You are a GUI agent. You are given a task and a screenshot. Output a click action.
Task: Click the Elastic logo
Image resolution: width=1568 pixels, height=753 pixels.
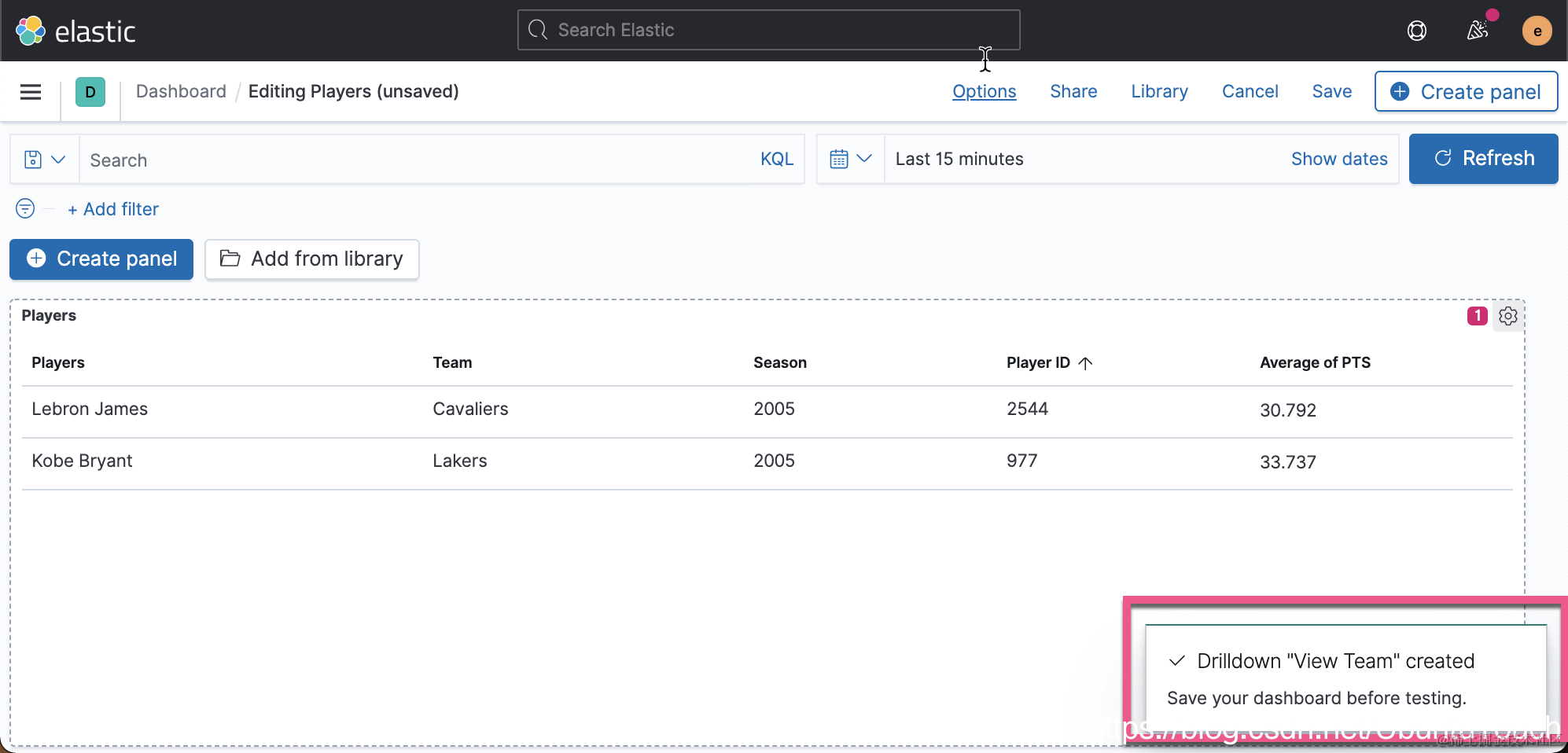[x=75, y=31]
